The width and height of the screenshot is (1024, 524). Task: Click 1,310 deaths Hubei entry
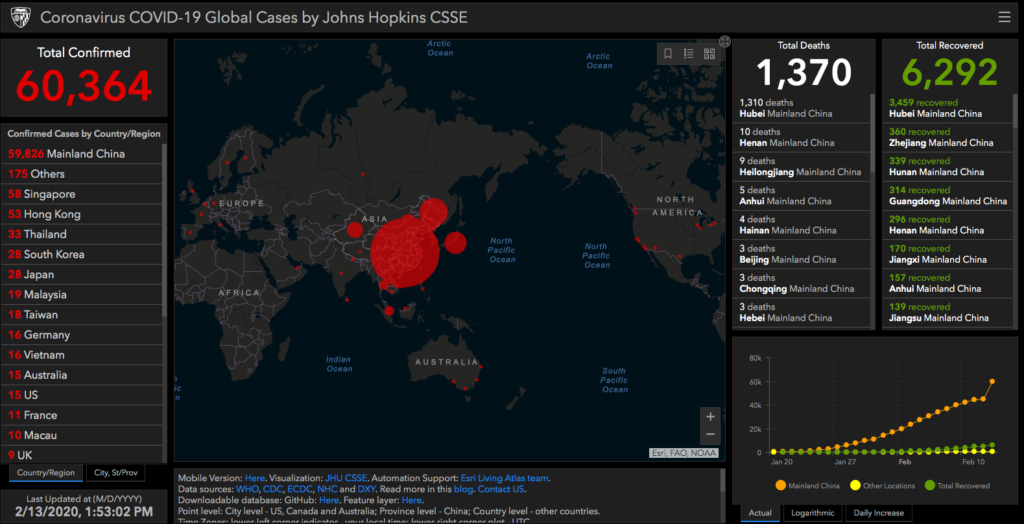[x=802, y=108]
